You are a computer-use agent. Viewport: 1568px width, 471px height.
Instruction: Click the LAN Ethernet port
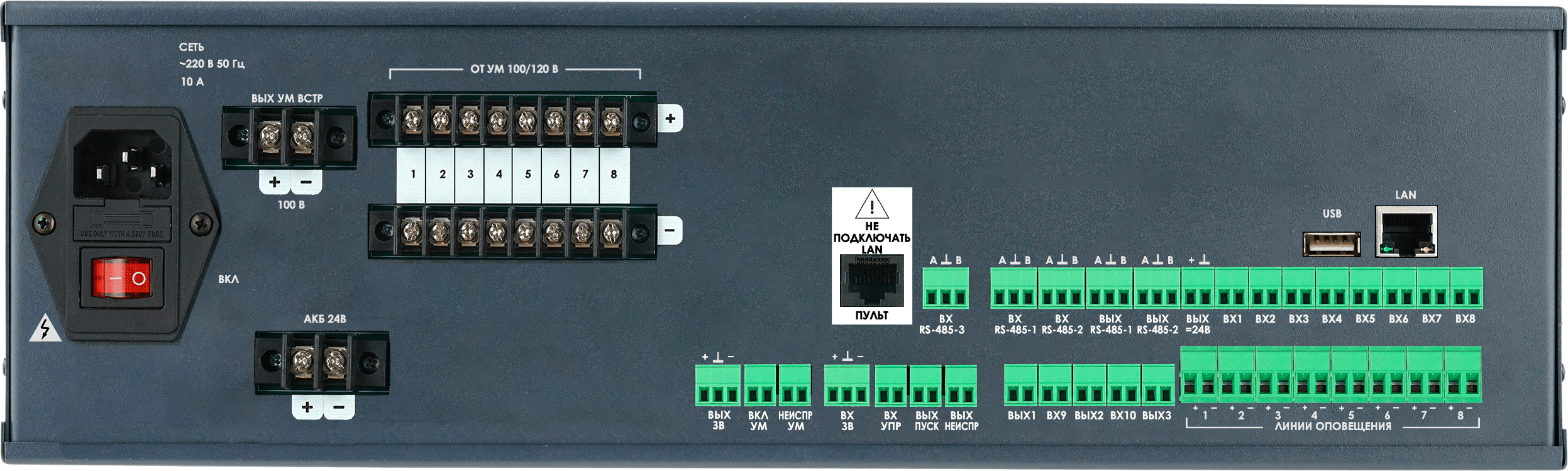pyautogui.click(x=1406, y=231)
